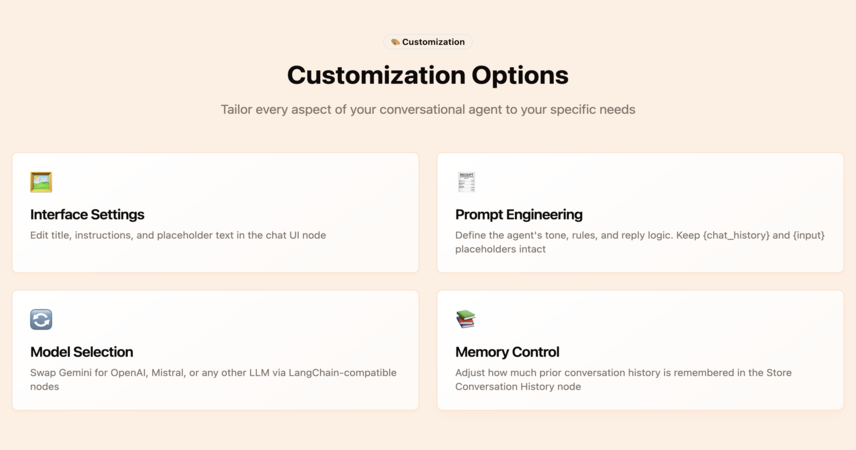Click the Customization Options main title
Image resolution: width=856 pixels, height=450 pixels.
pyautogui.click(x=428, y=75)
